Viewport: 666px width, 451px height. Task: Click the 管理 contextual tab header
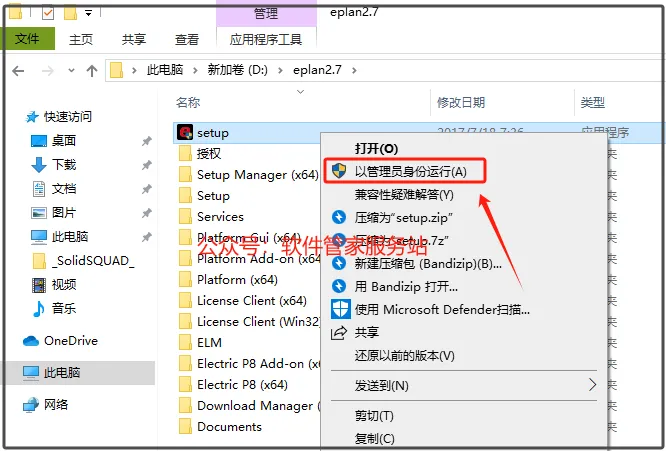[266, 13]
